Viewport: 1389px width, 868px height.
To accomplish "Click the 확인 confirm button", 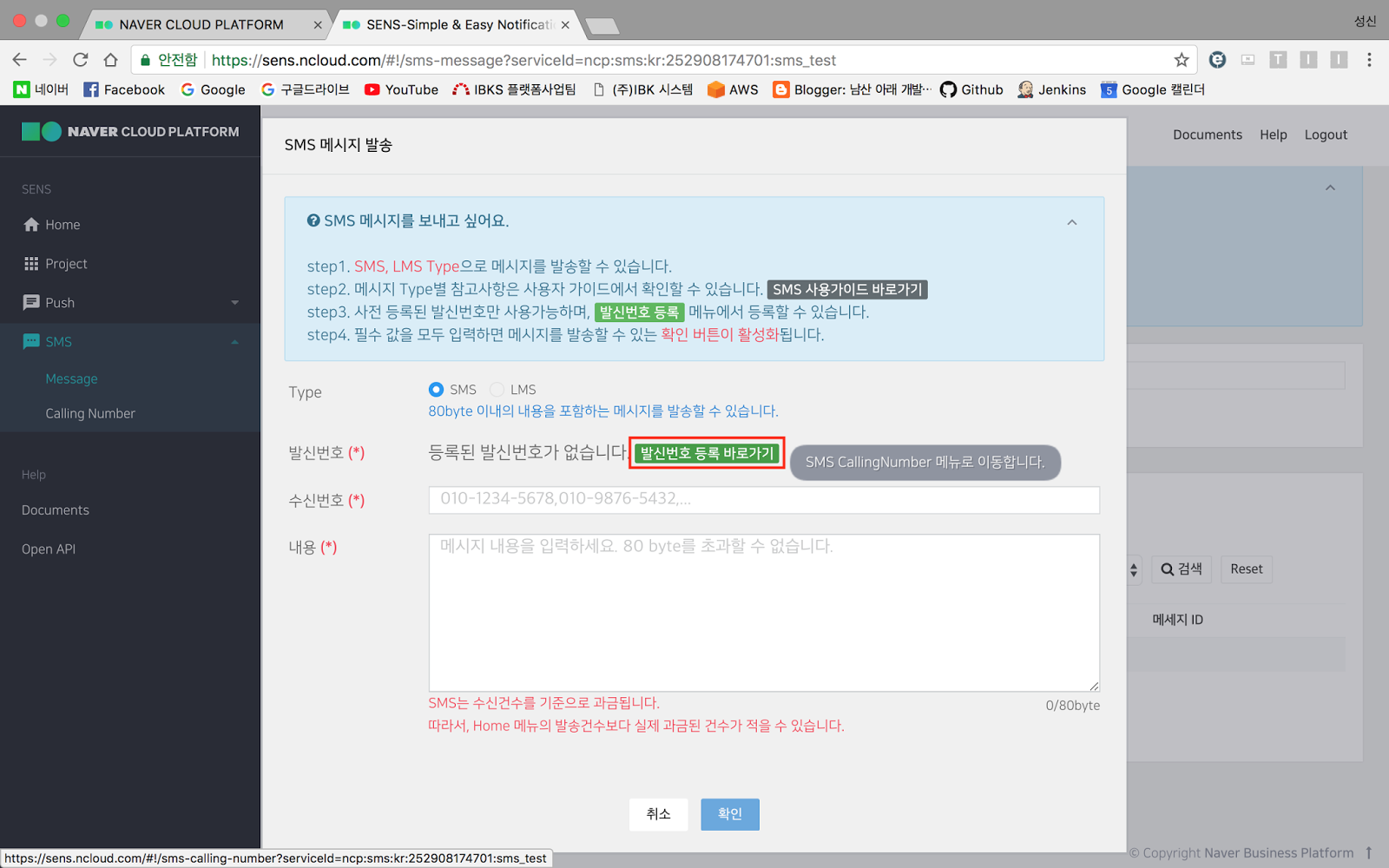I will tap(730, 814).
